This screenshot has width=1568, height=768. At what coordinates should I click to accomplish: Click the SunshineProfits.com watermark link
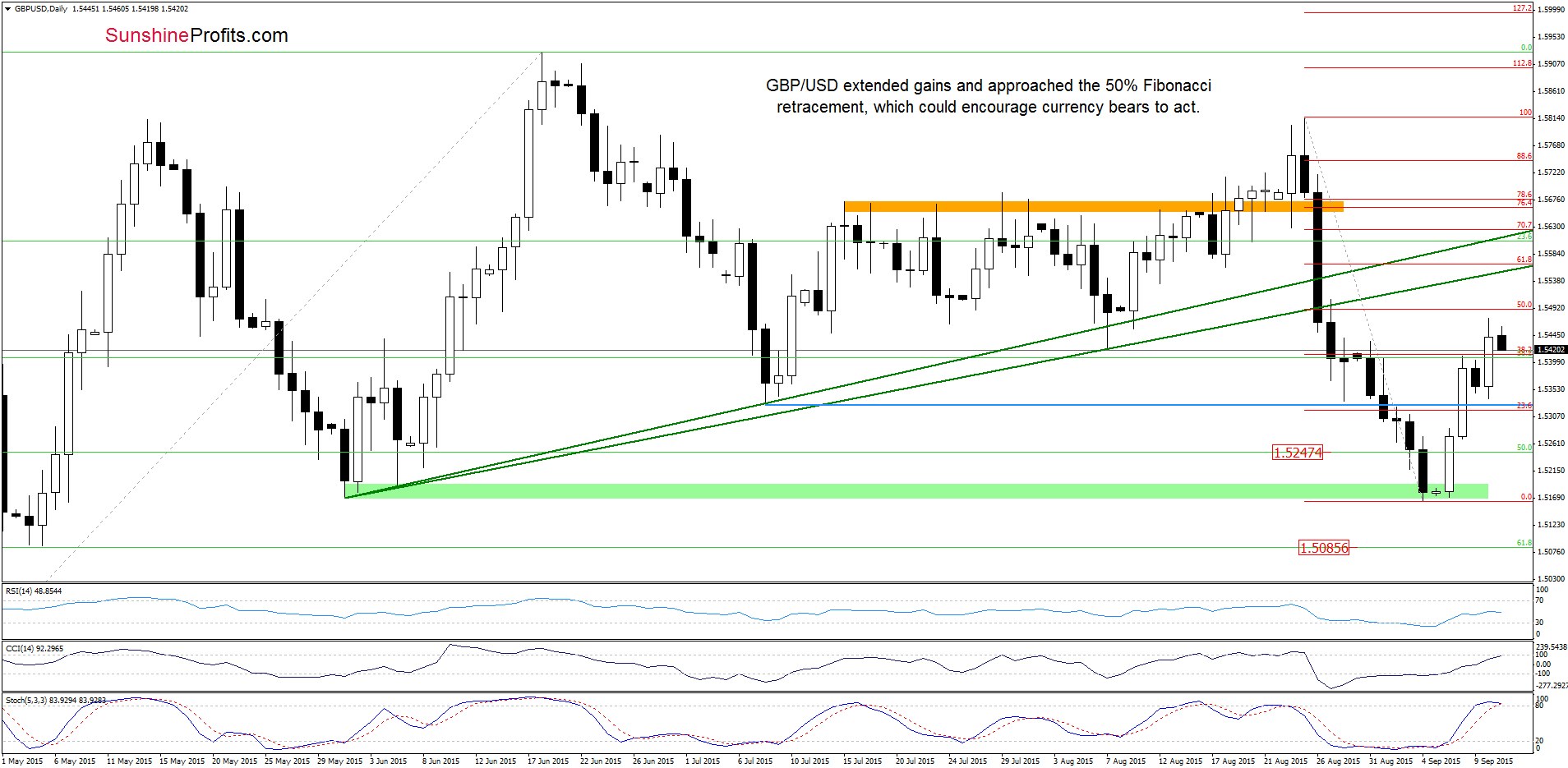196,35
